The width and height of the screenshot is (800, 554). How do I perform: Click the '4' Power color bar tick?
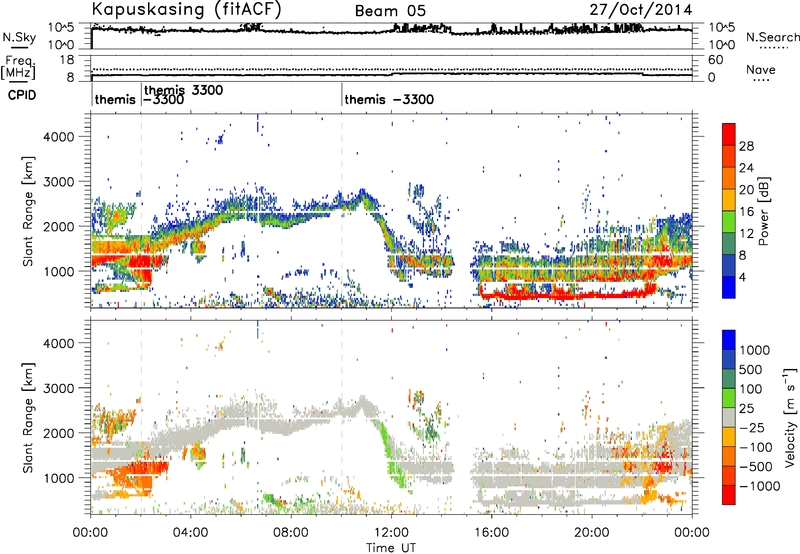coord(742,278)
